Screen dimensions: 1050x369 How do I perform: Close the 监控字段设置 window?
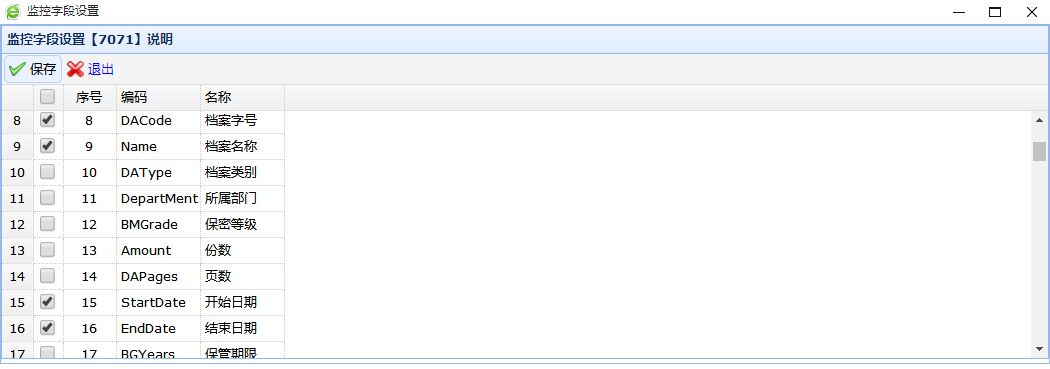click(1031, 12)
